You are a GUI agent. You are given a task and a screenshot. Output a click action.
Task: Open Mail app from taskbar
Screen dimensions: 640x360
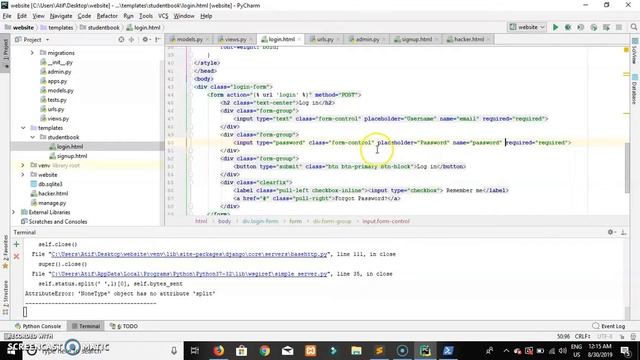(287, 350)
